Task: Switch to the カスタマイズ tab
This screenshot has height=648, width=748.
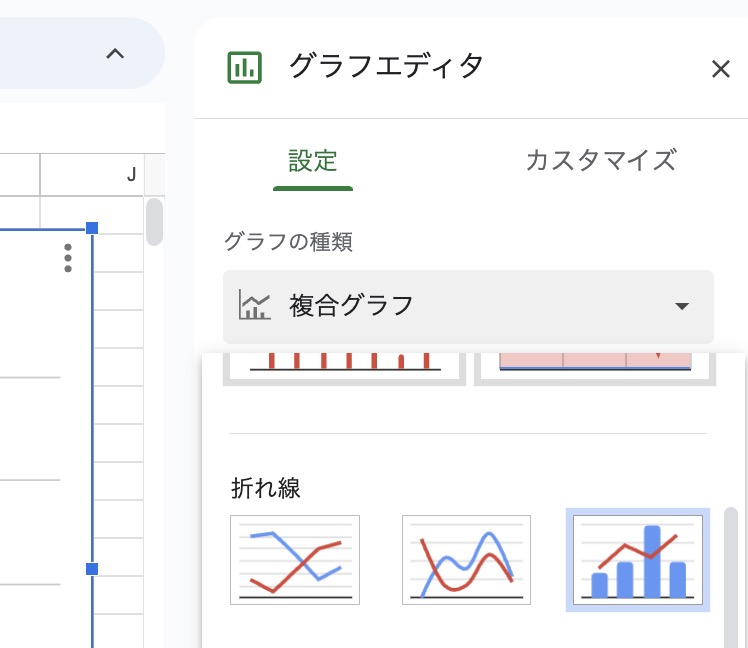Action: [600, 160]
